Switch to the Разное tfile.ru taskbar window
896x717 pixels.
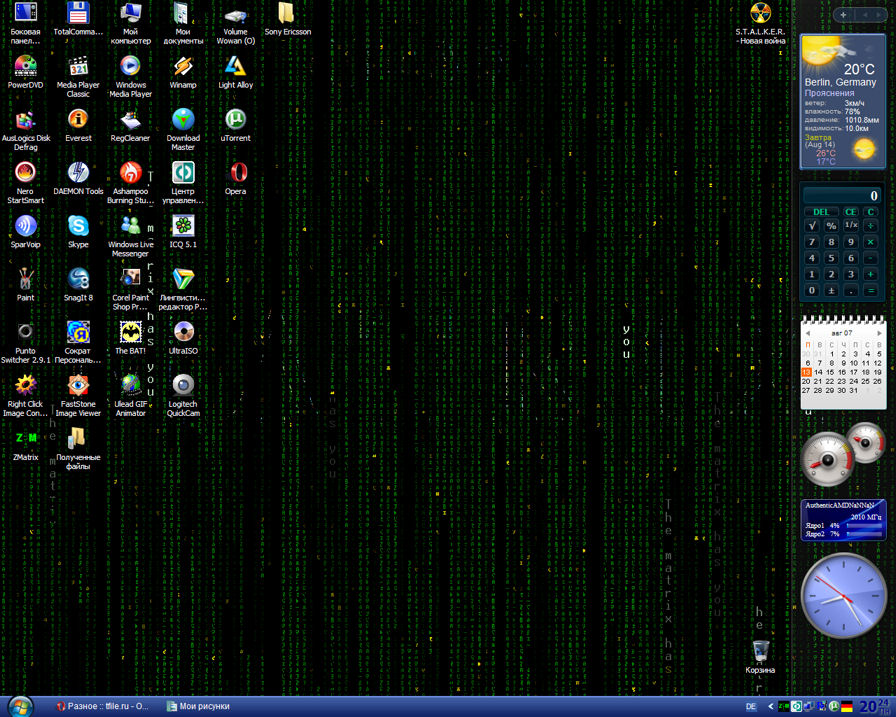102,706
